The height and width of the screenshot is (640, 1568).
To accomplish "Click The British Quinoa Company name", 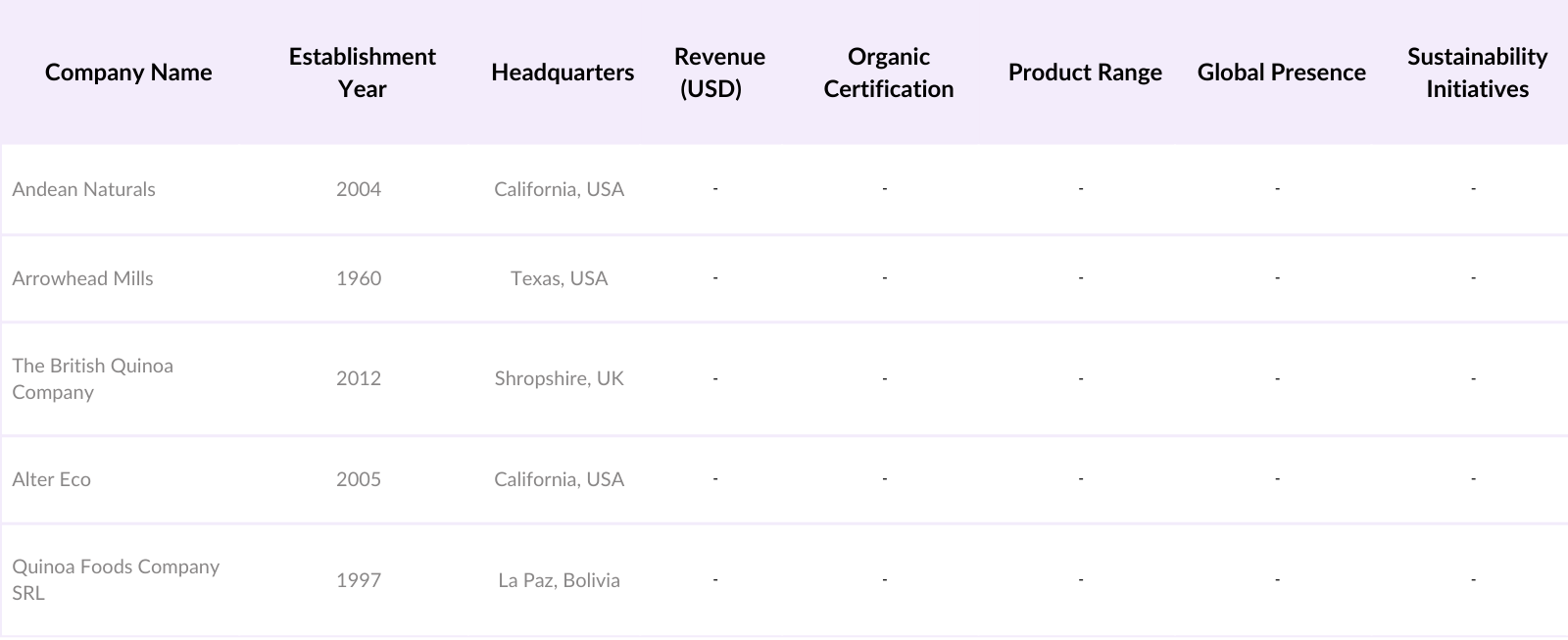I will (x=92, y=378).
